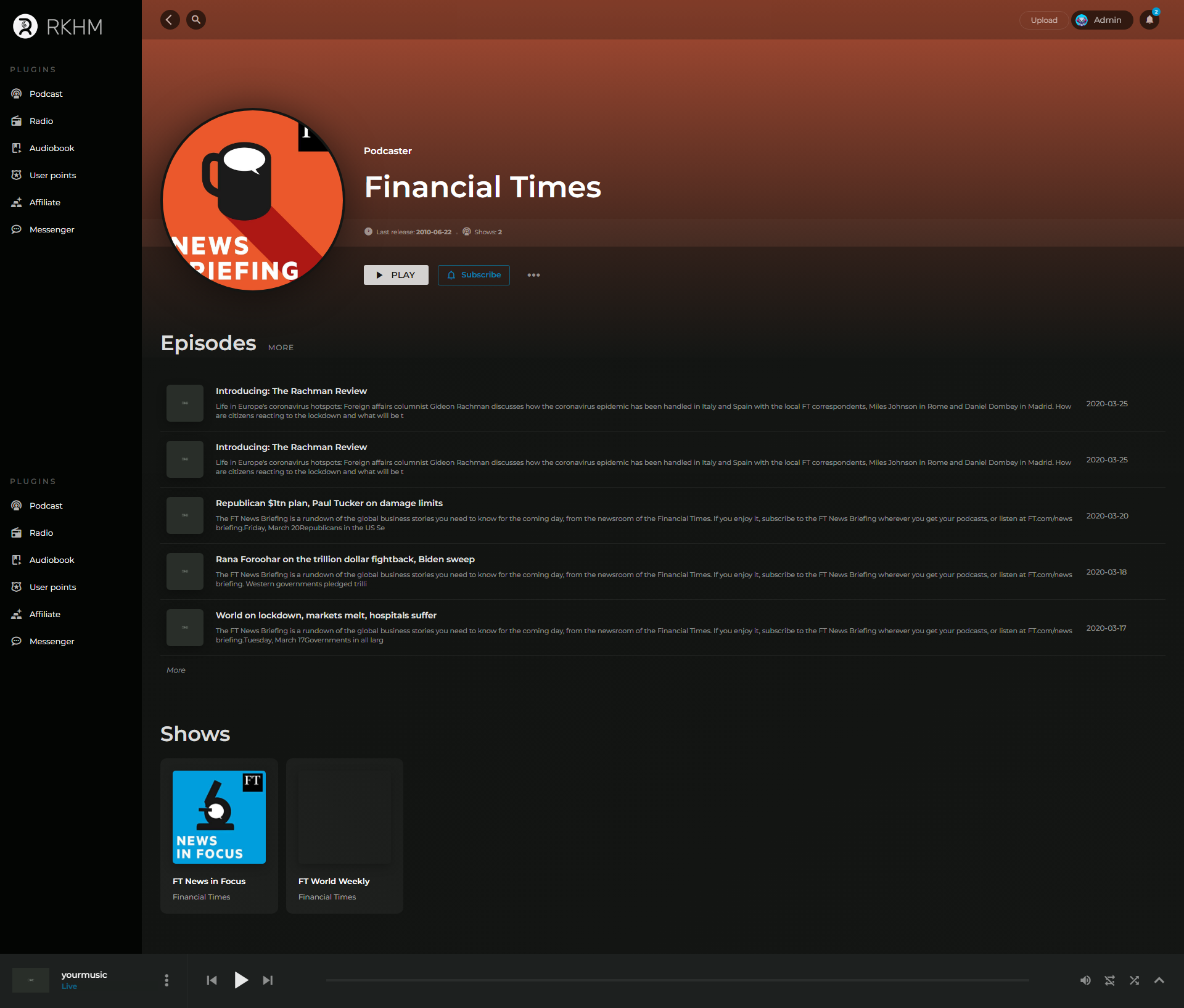This screenshot has height=1008, width=1184.
Task: Open the three-dot menu beside Subscribe
Action: tap(533, 275)
